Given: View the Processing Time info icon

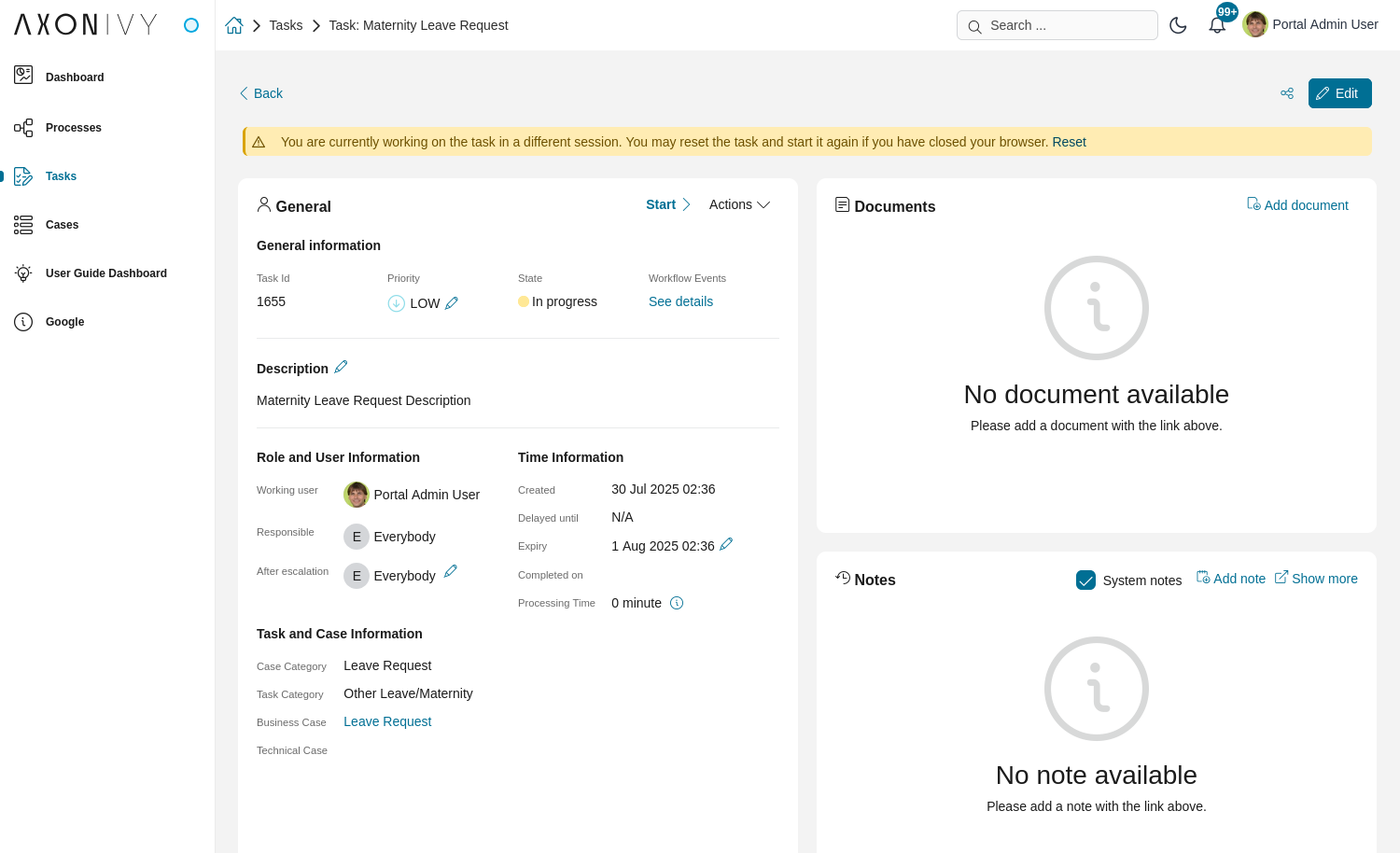Looking at the screenshot, I should click(677, 602).
